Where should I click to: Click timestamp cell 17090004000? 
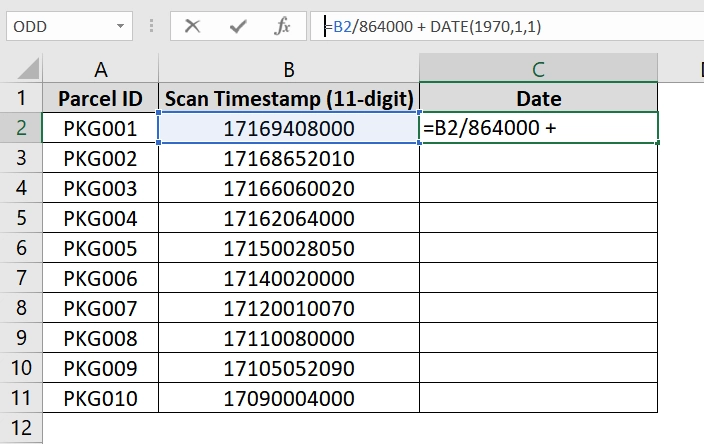289,398
